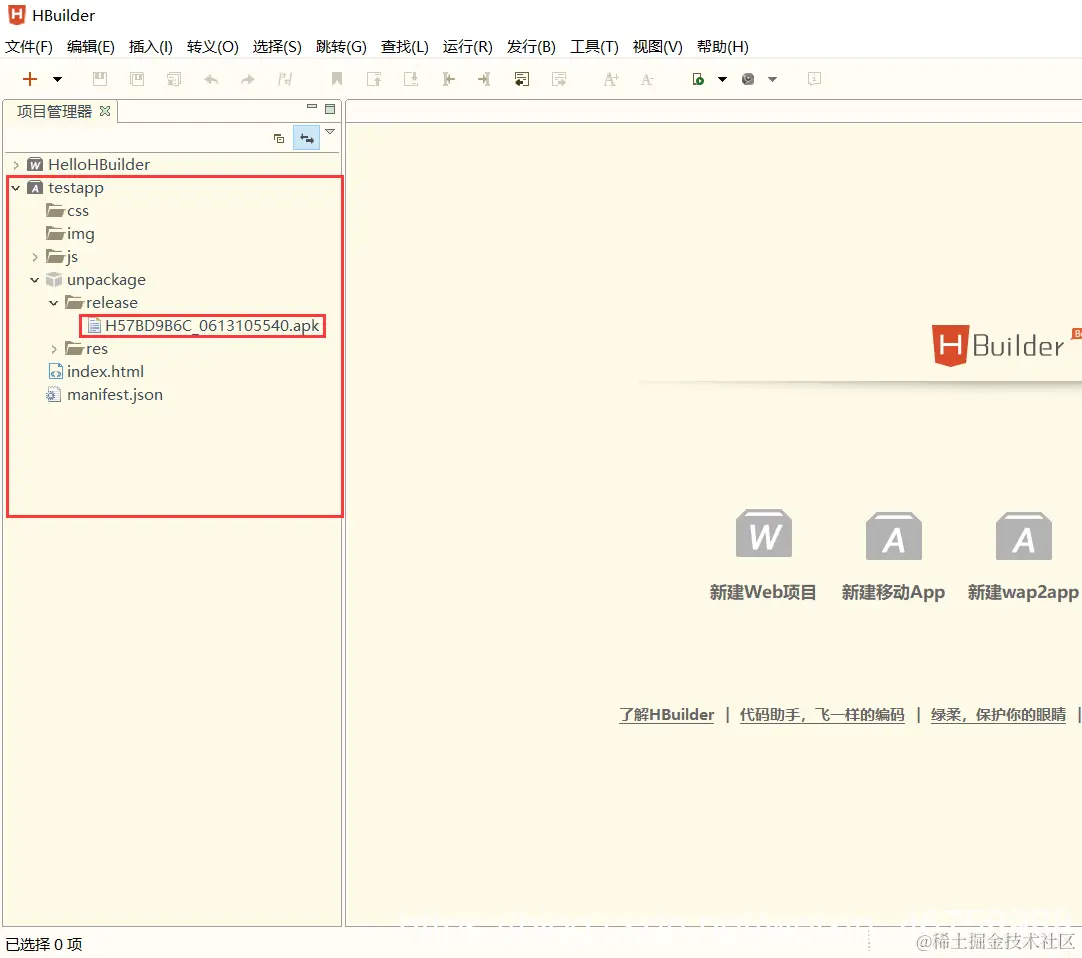Click the Redo arrow icon
Screen dimensions: 1082x958
point(248,79)
